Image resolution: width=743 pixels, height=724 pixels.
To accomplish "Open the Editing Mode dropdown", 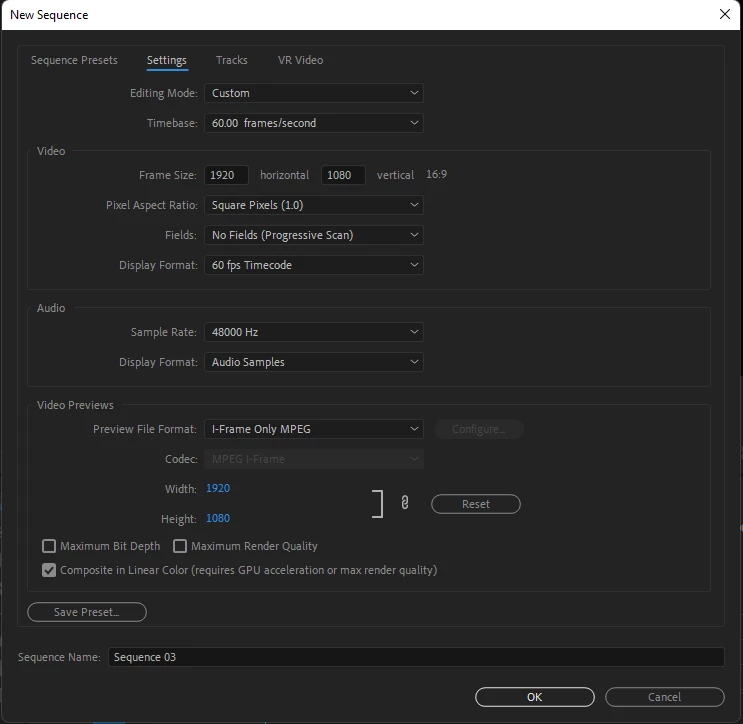I will [x=314, y=93].
